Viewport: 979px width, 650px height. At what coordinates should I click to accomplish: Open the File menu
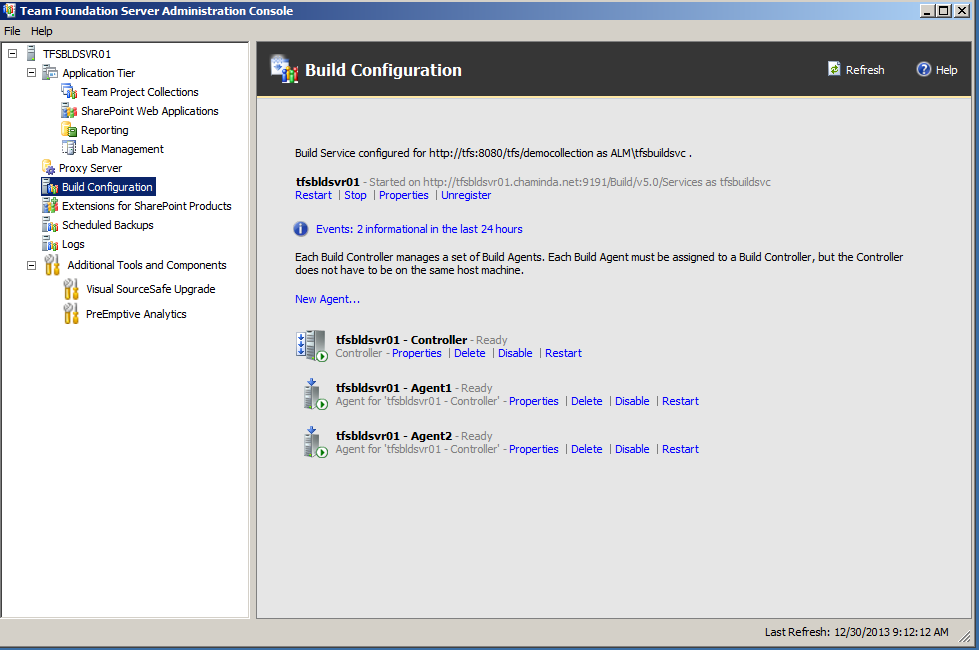click(12, 31)
